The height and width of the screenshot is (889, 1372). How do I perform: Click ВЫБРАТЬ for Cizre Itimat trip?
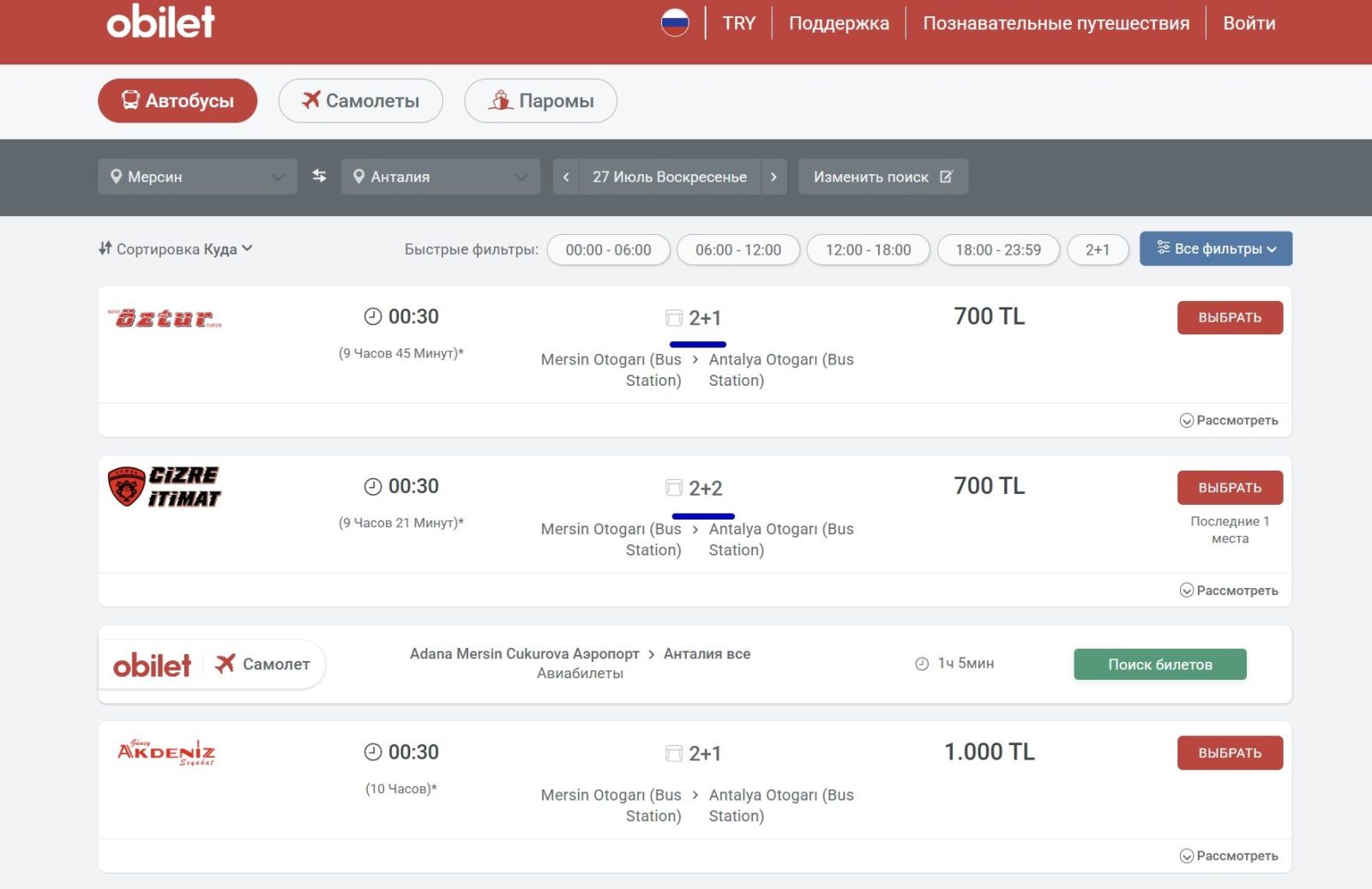point(1230,487)
